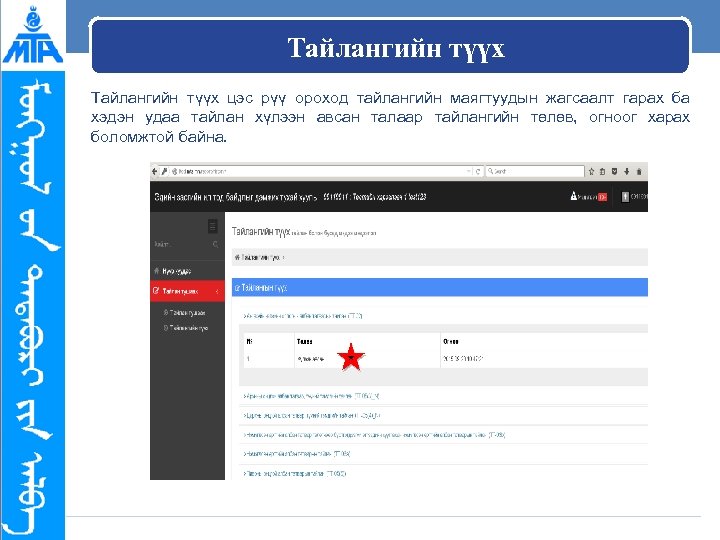Expand the last report row in the list

[x=294, y=473]
